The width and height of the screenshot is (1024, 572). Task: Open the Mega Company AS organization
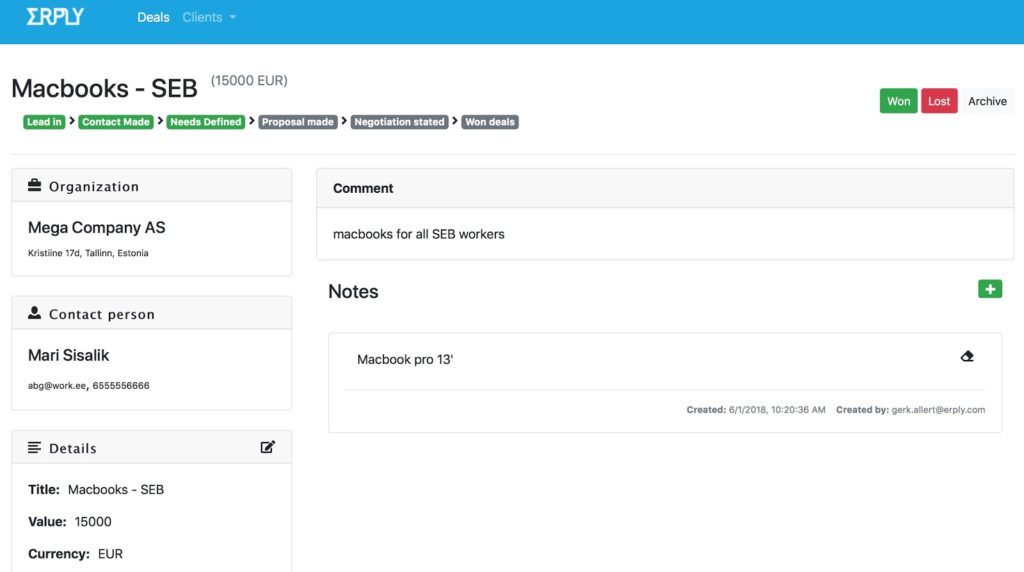coord(97,227)
